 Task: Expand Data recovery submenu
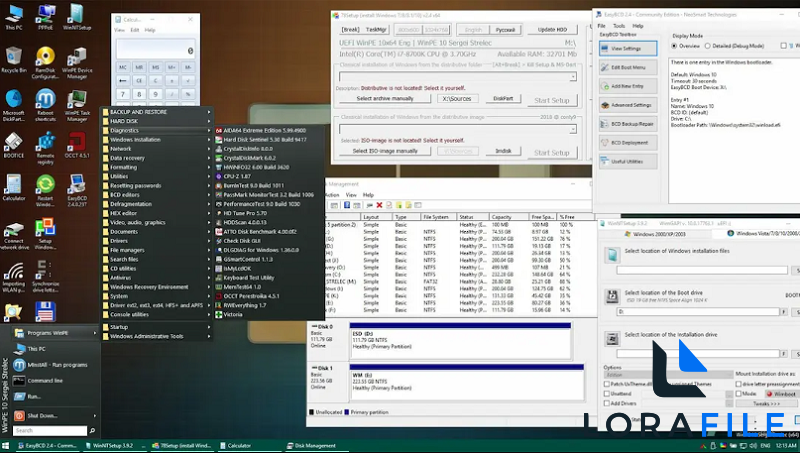click(x=157, y=158)
